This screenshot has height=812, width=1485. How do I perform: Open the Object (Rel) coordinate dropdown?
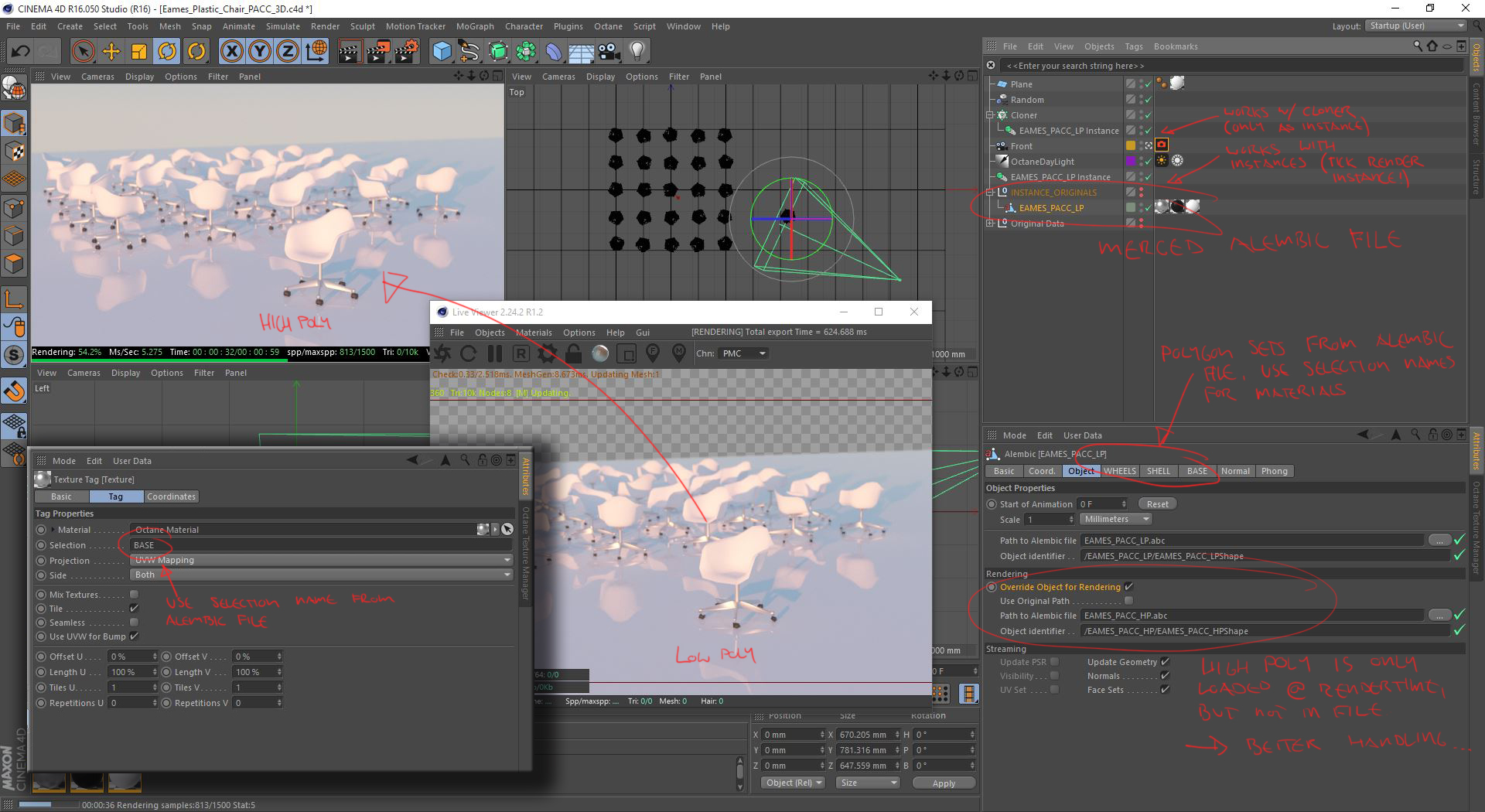tap(794, 783)
